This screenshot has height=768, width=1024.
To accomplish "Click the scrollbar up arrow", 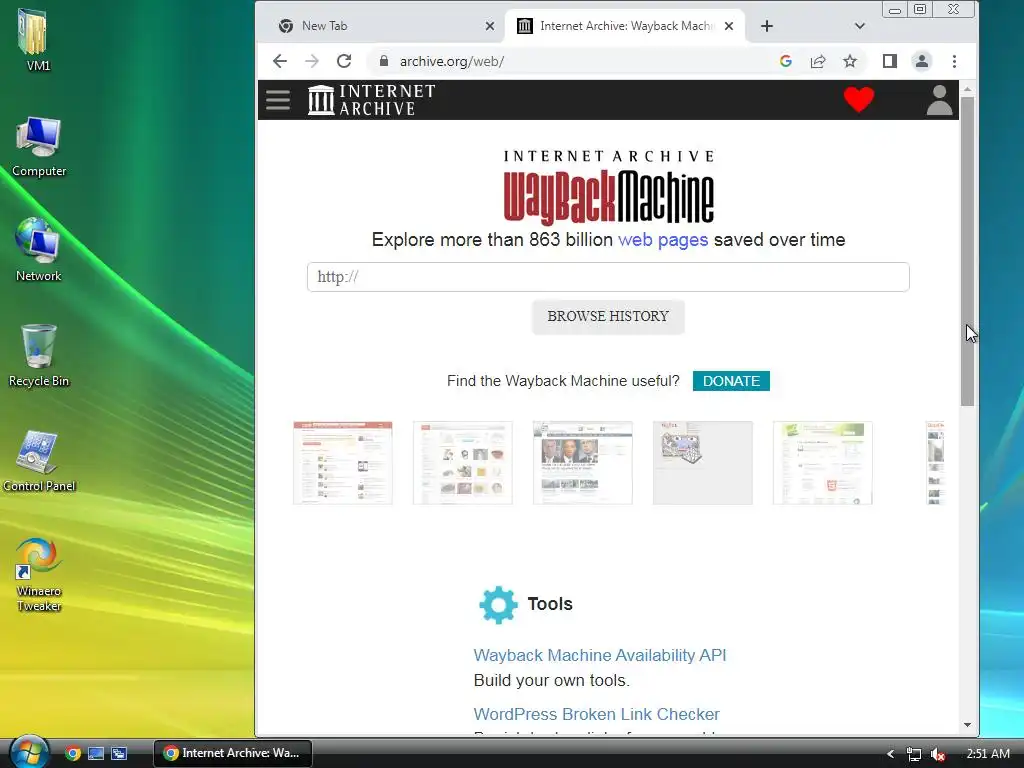I will tap(967, 89).
